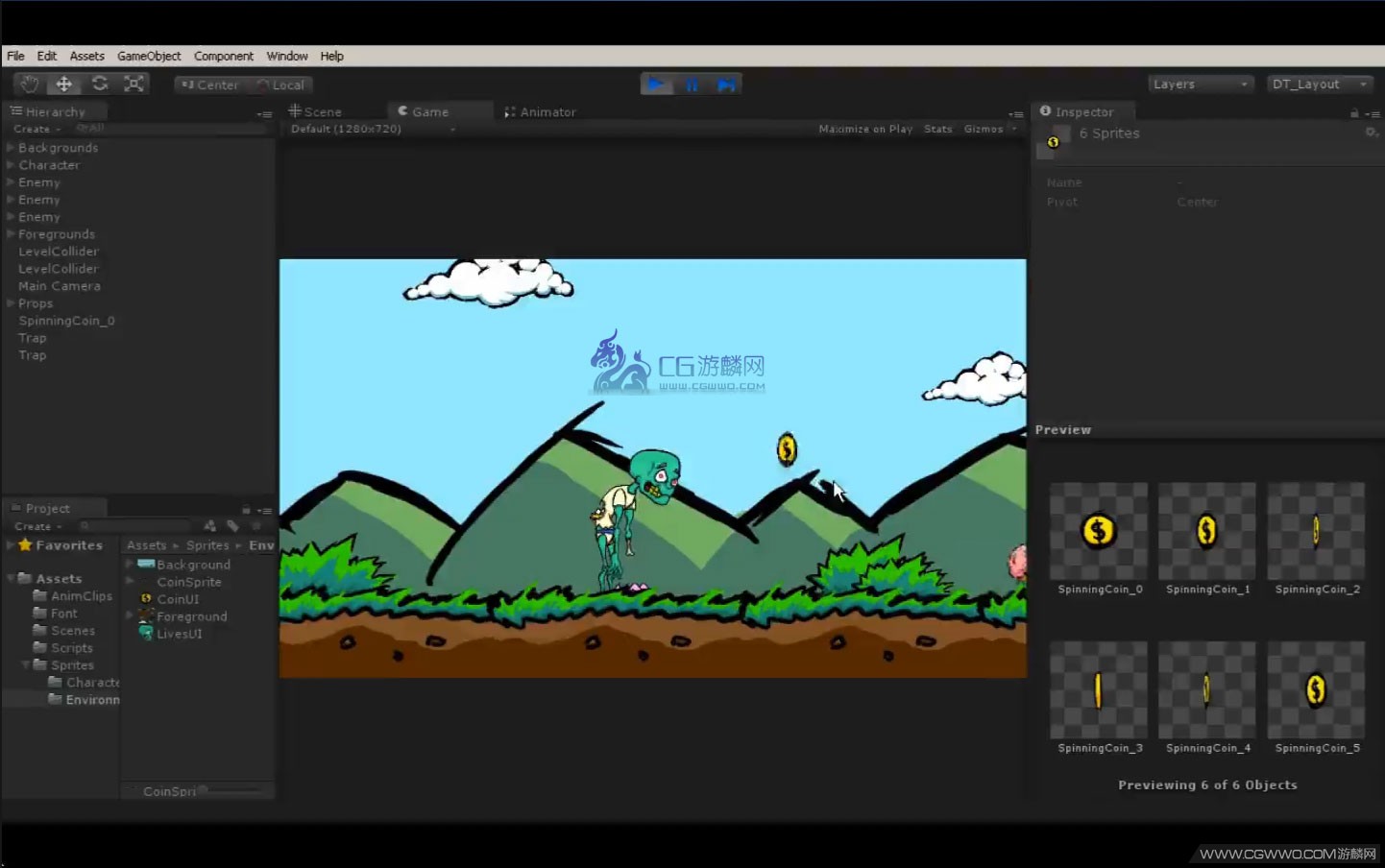Open Search by Type filter in Project

pos(210,526)
